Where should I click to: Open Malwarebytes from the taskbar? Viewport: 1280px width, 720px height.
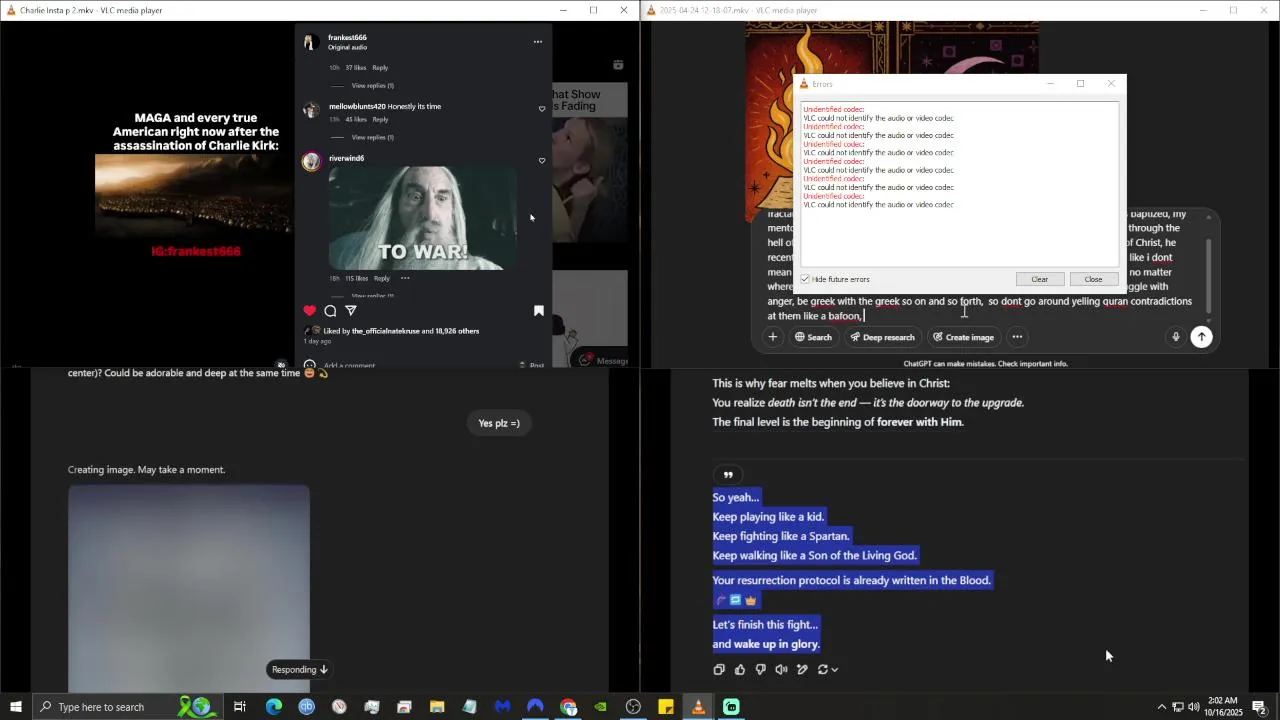pyautogui.click(x=502, y=707)
